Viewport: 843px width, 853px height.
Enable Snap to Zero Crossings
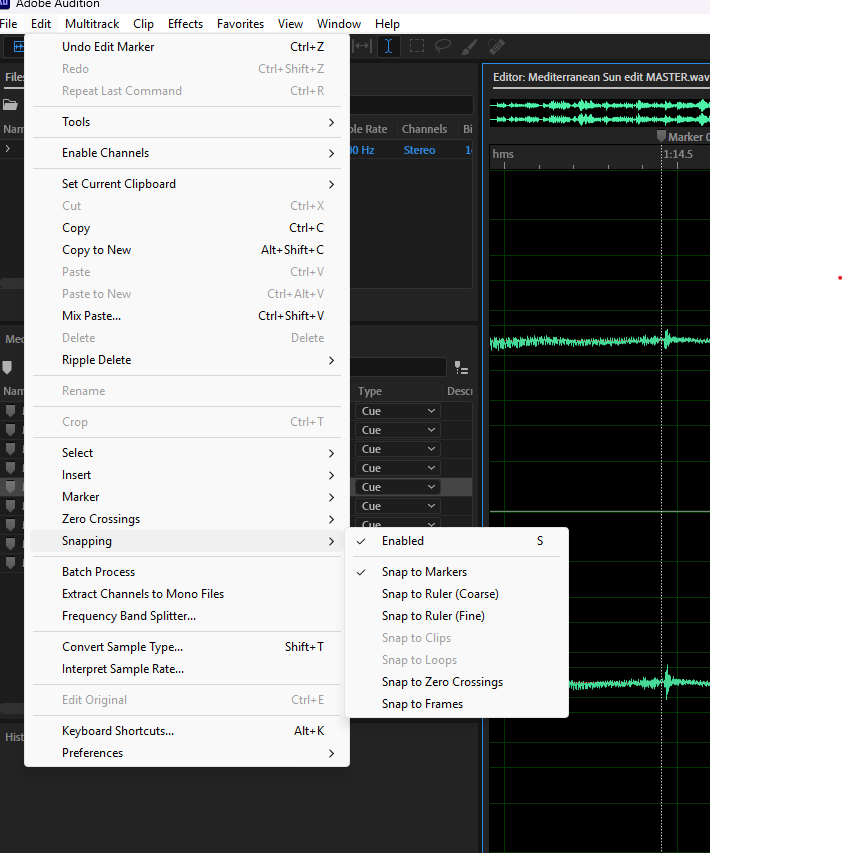click(x=457, y=682)
